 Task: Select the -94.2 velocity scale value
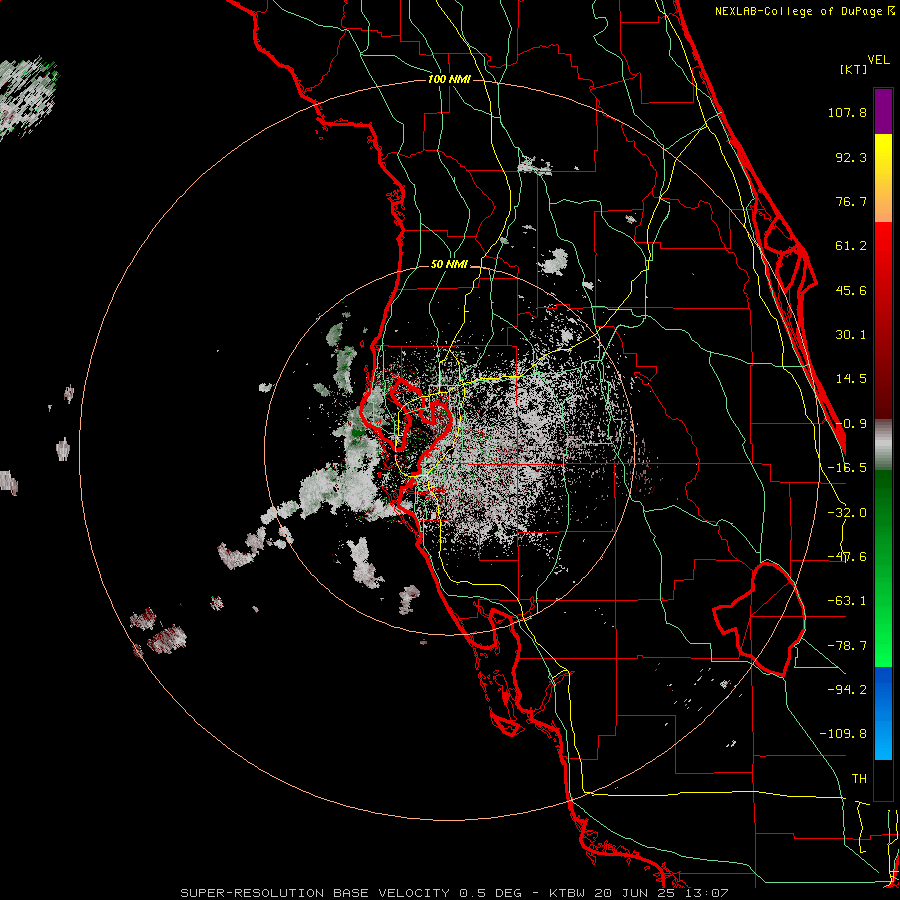[847, 690]
